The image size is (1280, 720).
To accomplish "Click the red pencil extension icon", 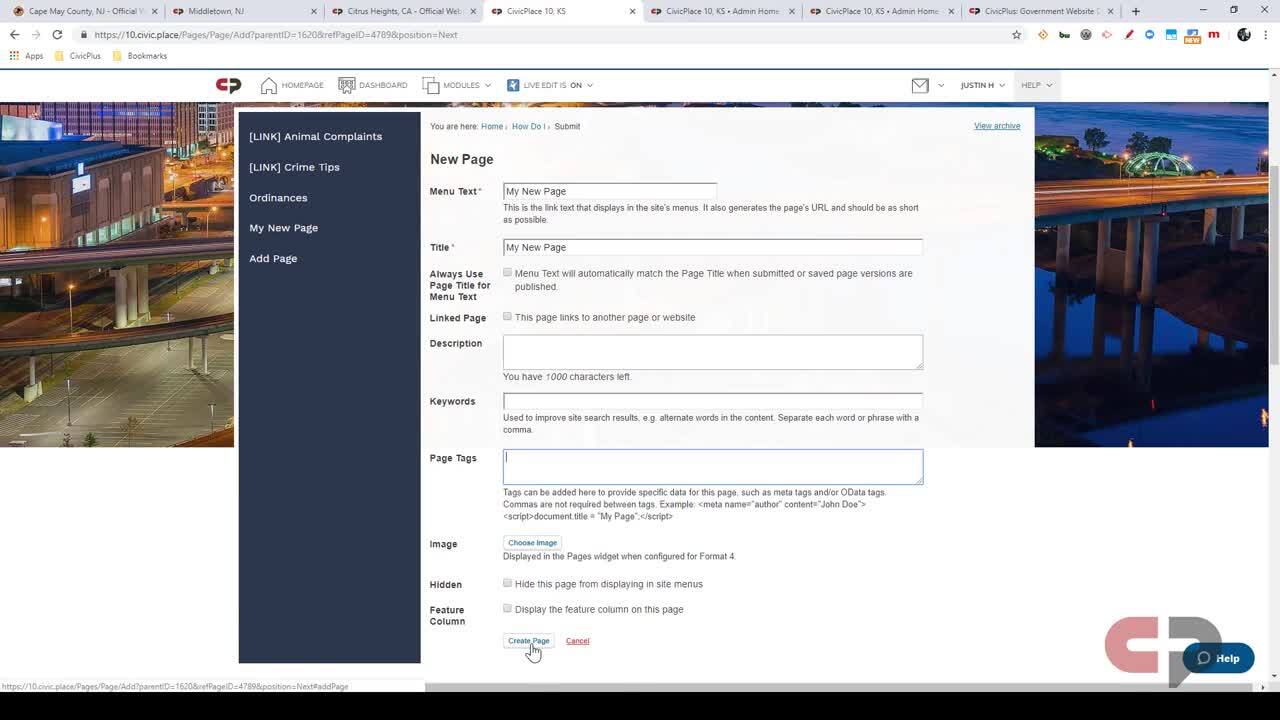I will click(x=1128, y=34).
